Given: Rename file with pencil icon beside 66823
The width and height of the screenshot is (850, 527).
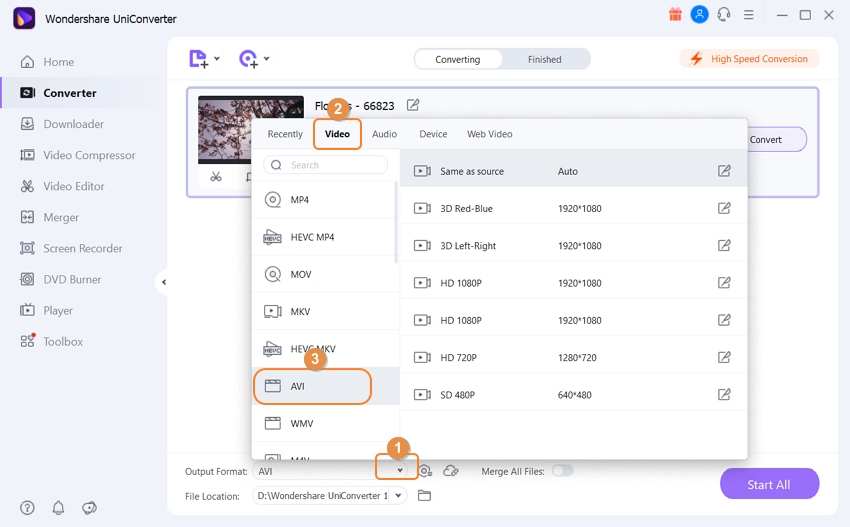Looking at the screenshot, I should pyautogui.click(x=413, y=105).
